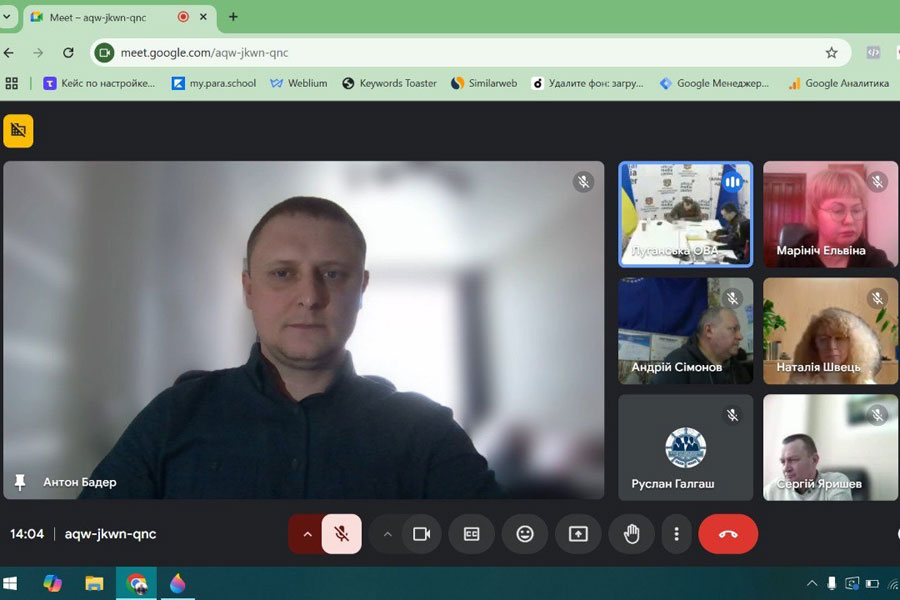Click the speaking indicator on the Луганська ОВА tile

(732, 183)
